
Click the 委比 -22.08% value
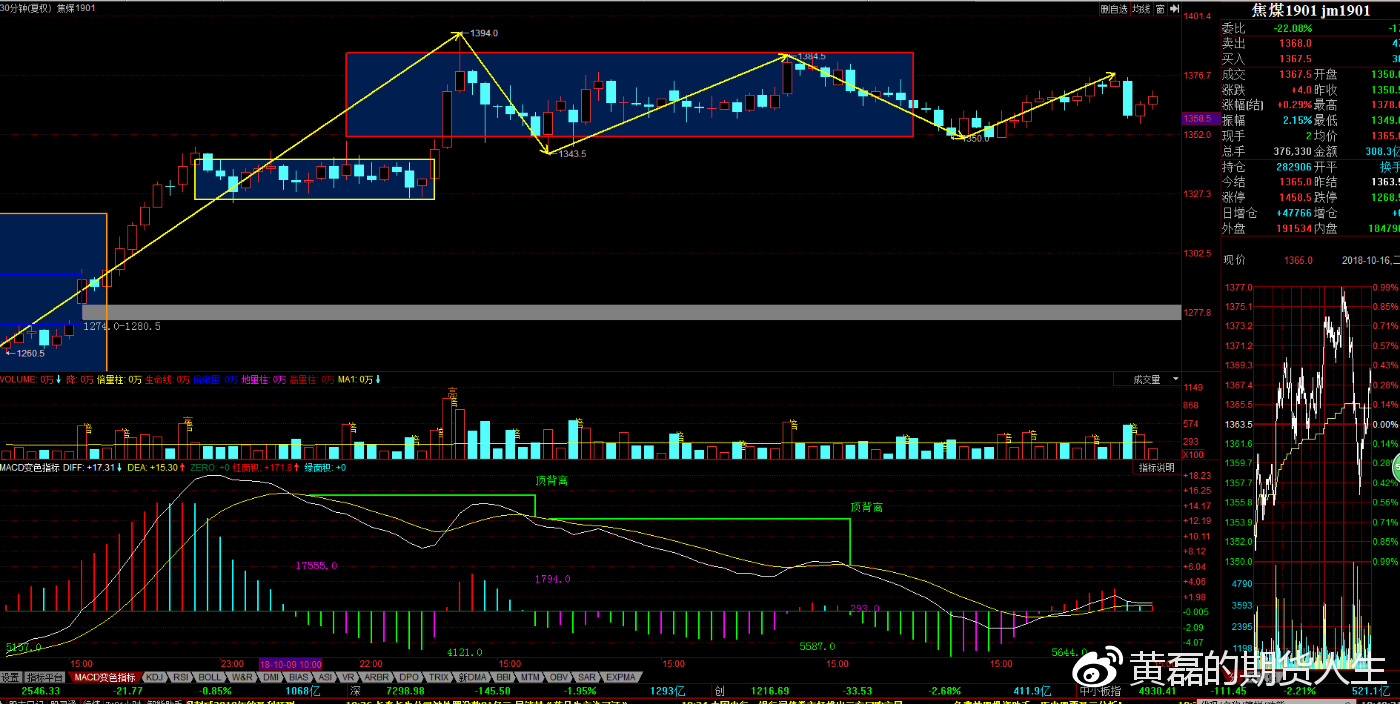tap(1294, 28)
